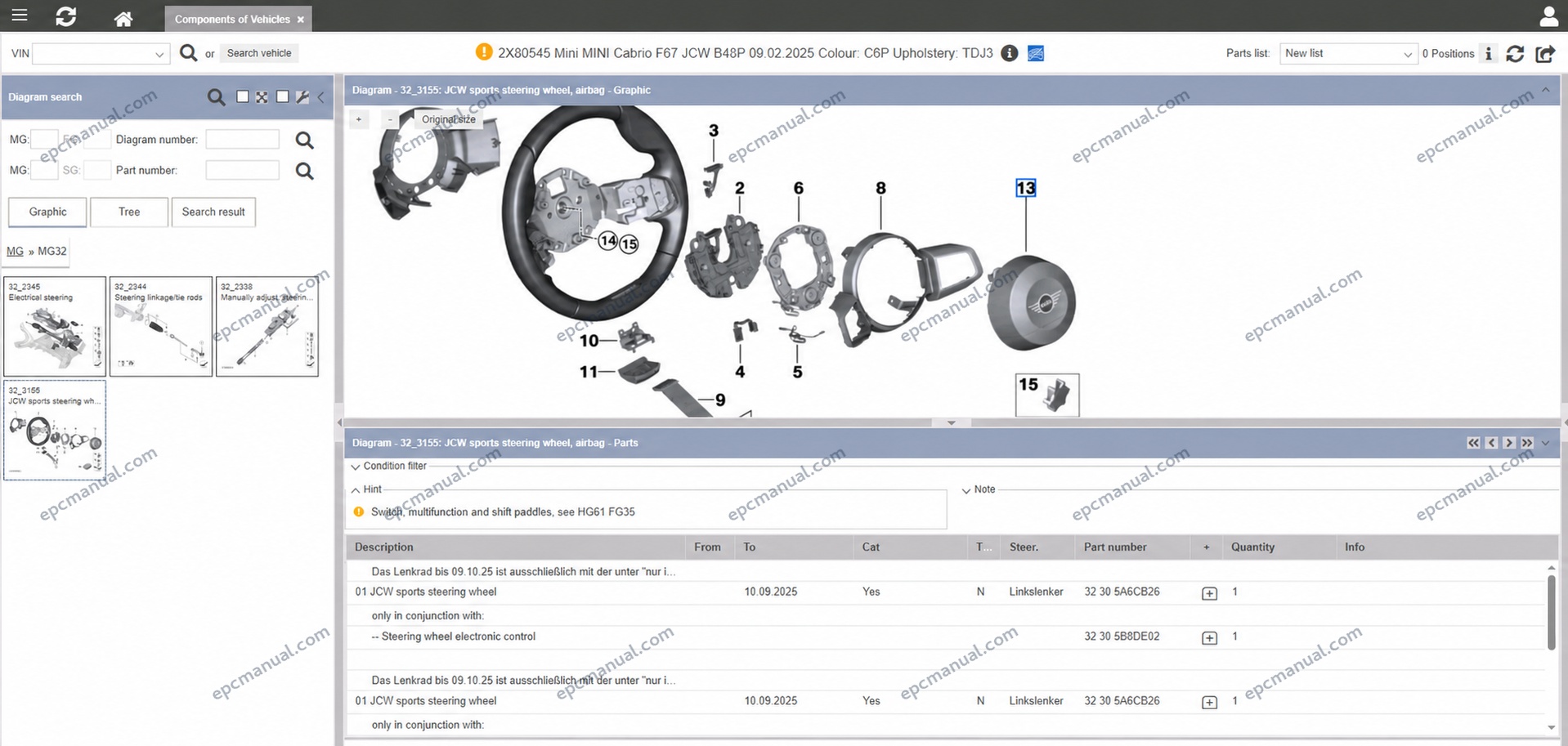
Task: Go to previous parts page
Action: tap(1491, 443)
